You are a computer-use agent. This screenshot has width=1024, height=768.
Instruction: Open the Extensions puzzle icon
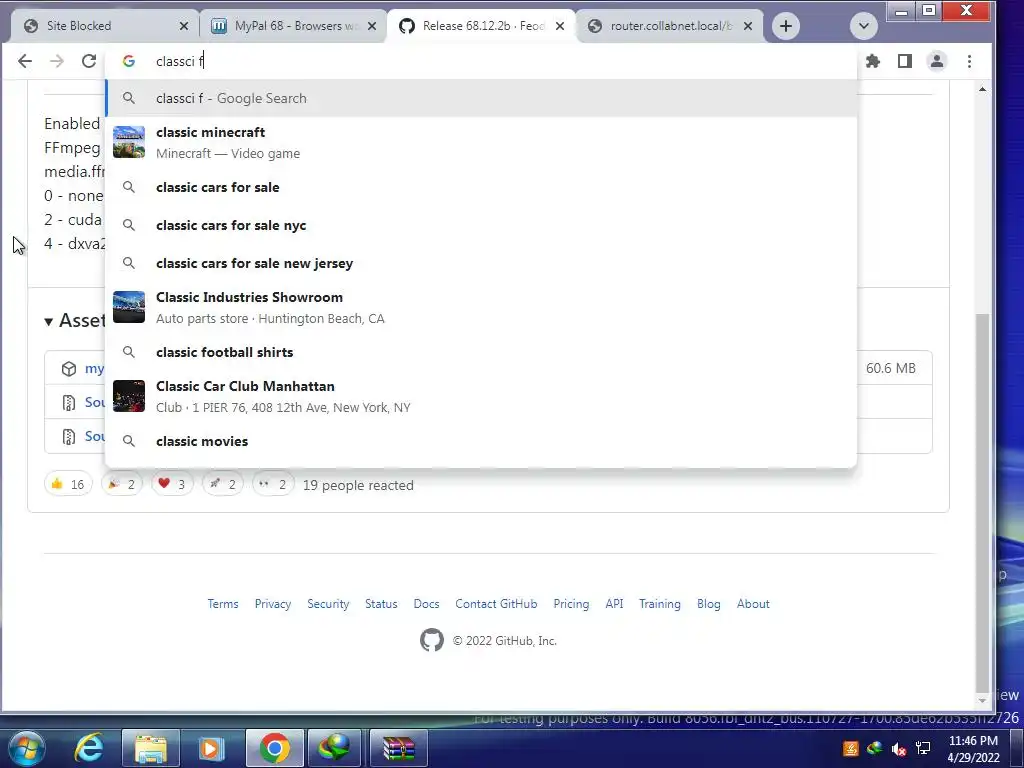(x=873, y=61)
